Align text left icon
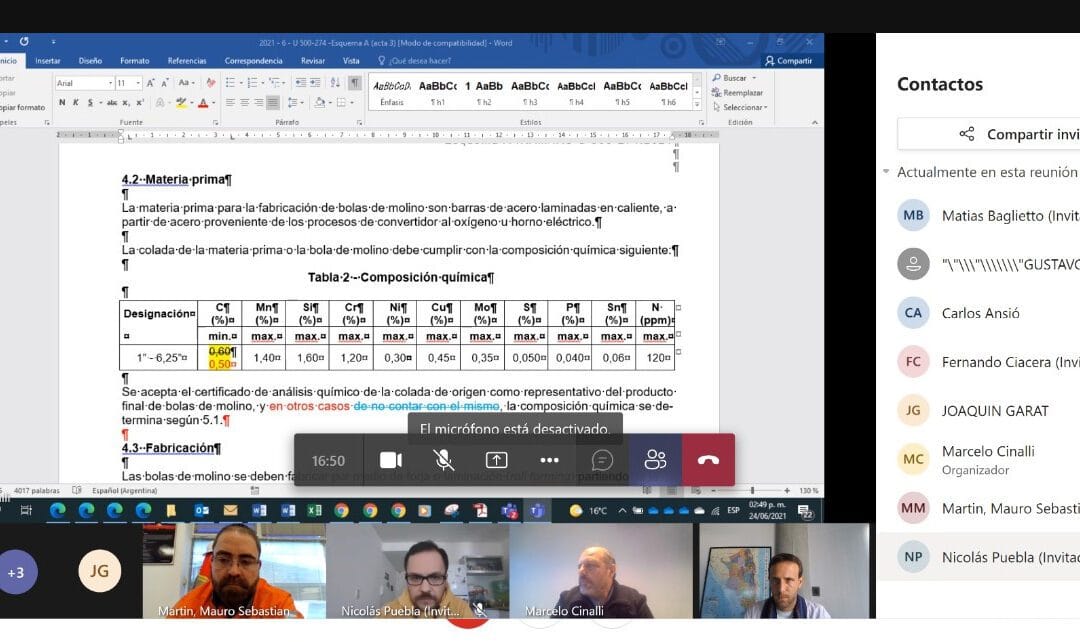 click(x=230, y=103)
